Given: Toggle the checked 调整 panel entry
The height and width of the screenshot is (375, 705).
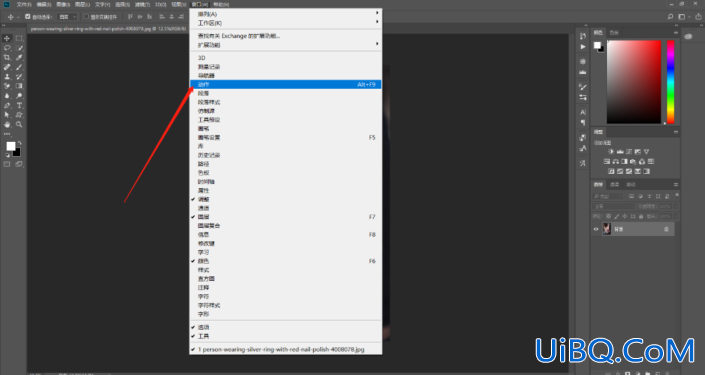Looking at the screenshot, I should tap(286, 199).
